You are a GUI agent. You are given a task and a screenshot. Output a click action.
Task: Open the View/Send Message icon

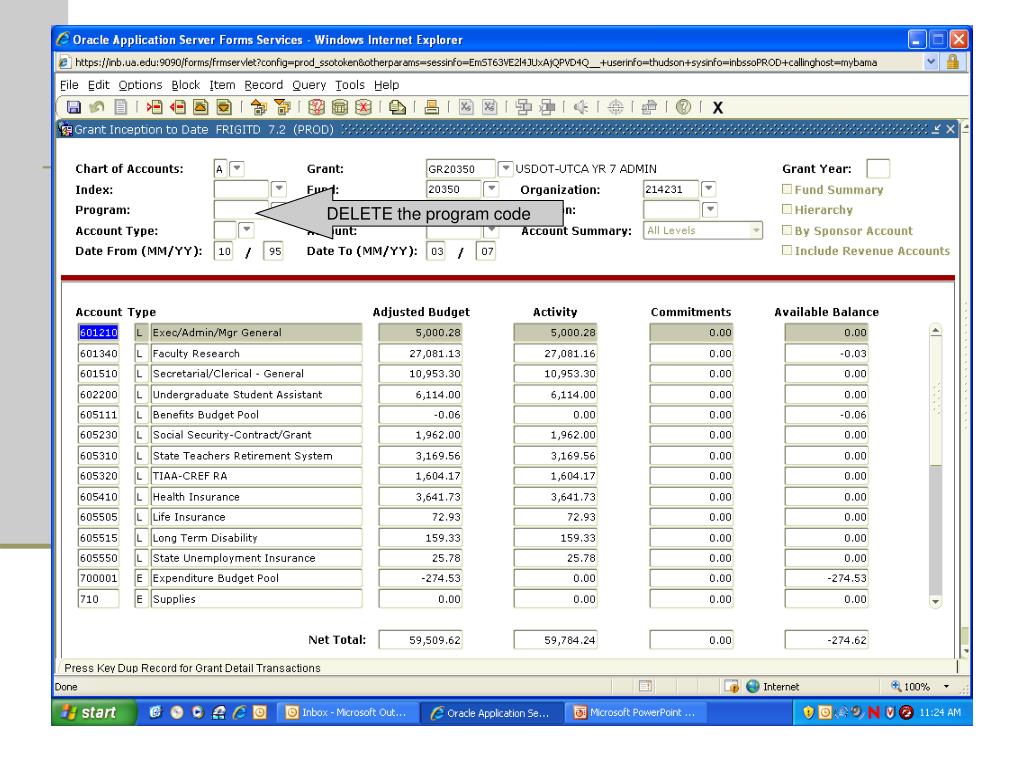pyautogui.click(x=397, y=107)
